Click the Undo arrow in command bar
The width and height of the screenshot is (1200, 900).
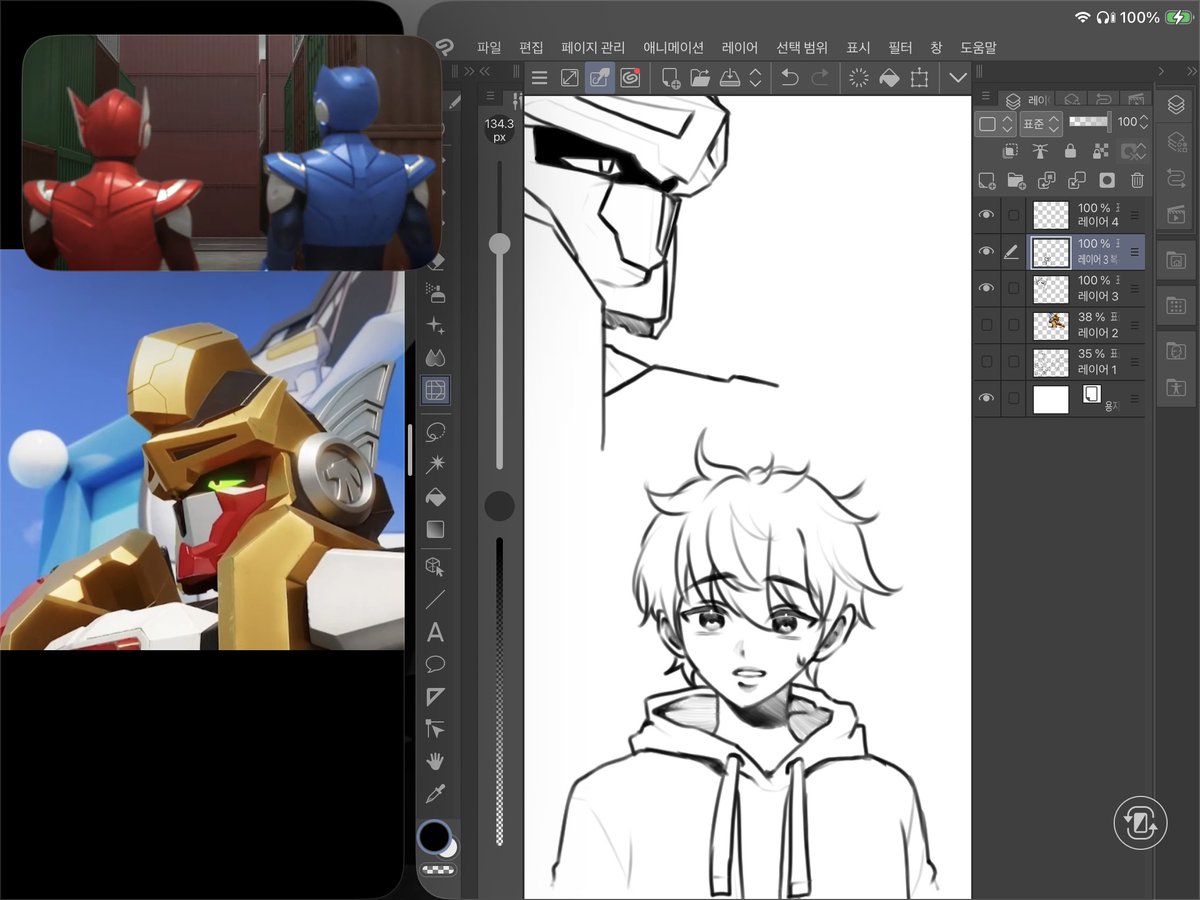pos(790,78)
